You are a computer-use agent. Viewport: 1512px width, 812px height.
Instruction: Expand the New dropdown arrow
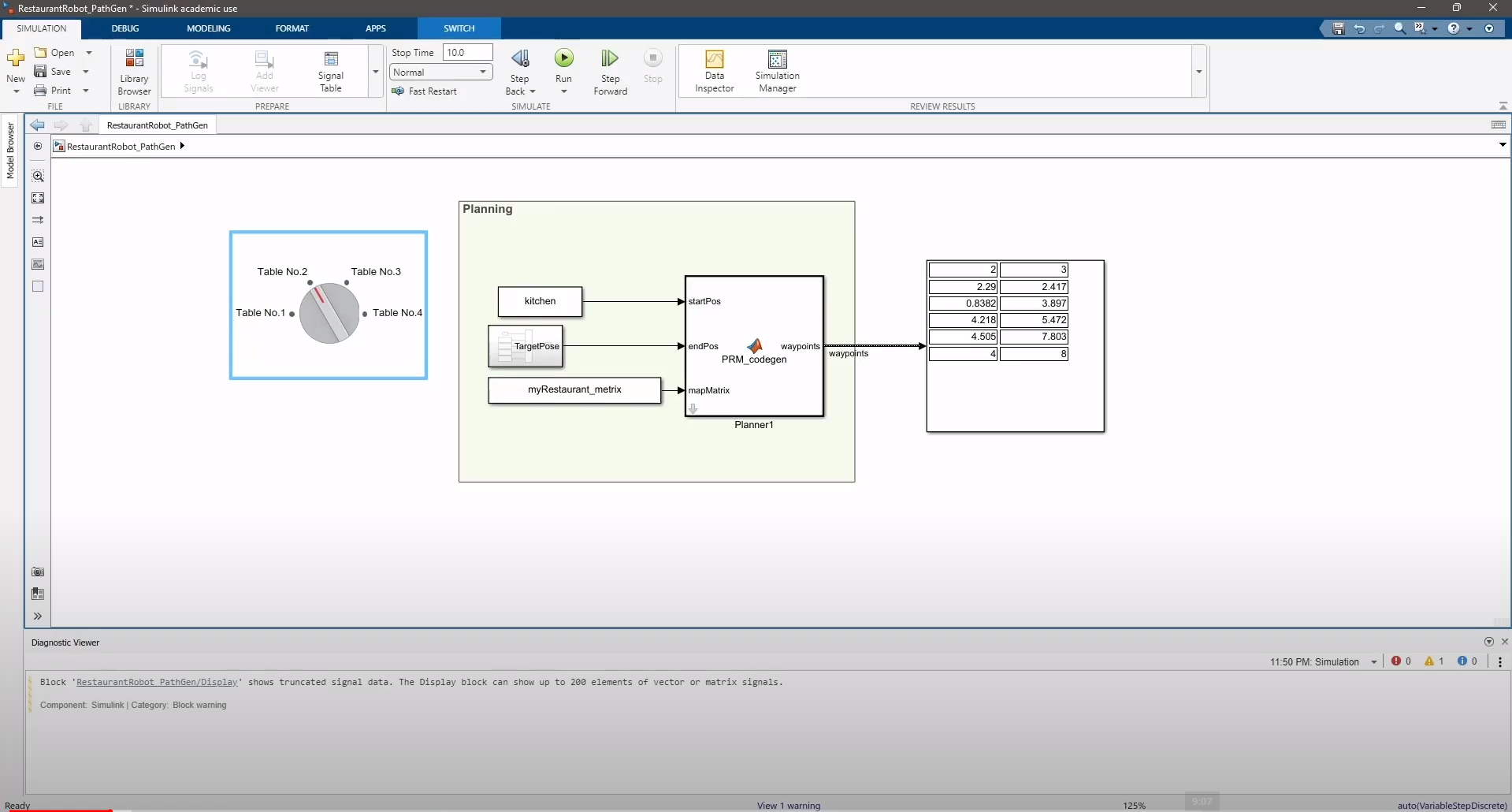(16, 91)
